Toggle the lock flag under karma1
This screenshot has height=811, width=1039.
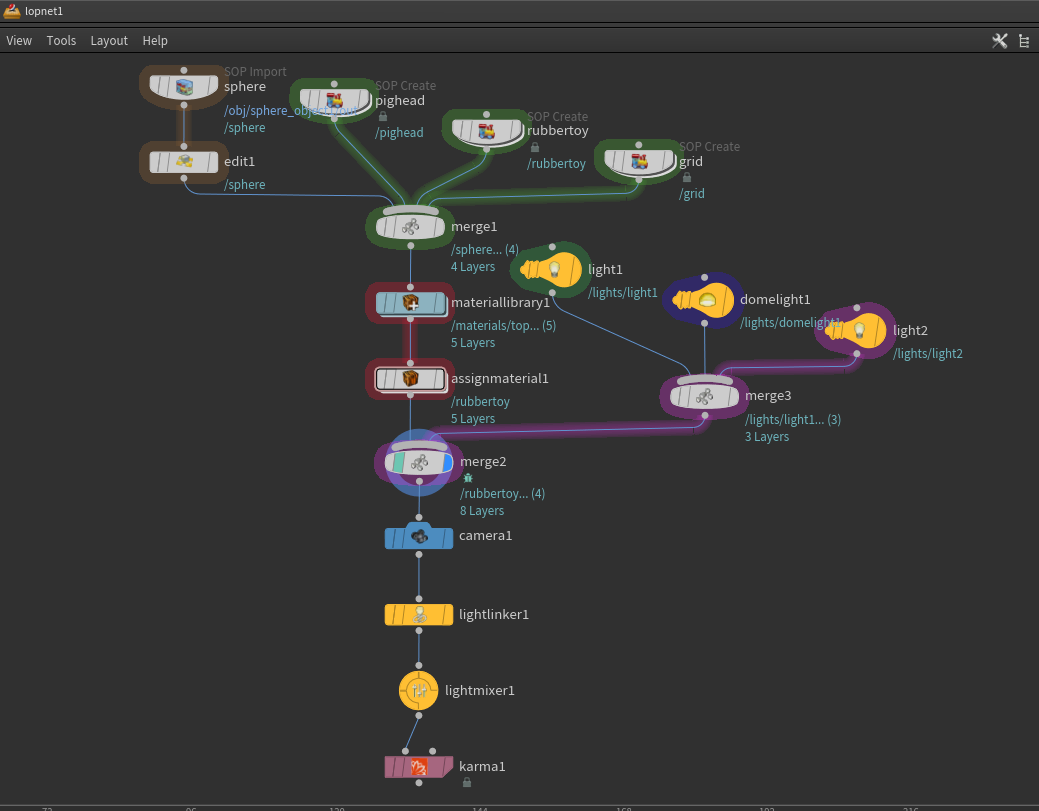click(x=466, y=783)
